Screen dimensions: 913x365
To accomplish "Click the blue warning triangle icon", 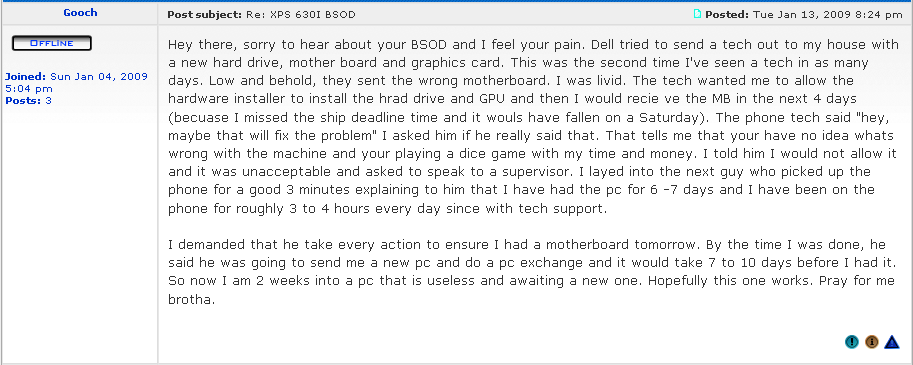I will (x=891, y=342).
